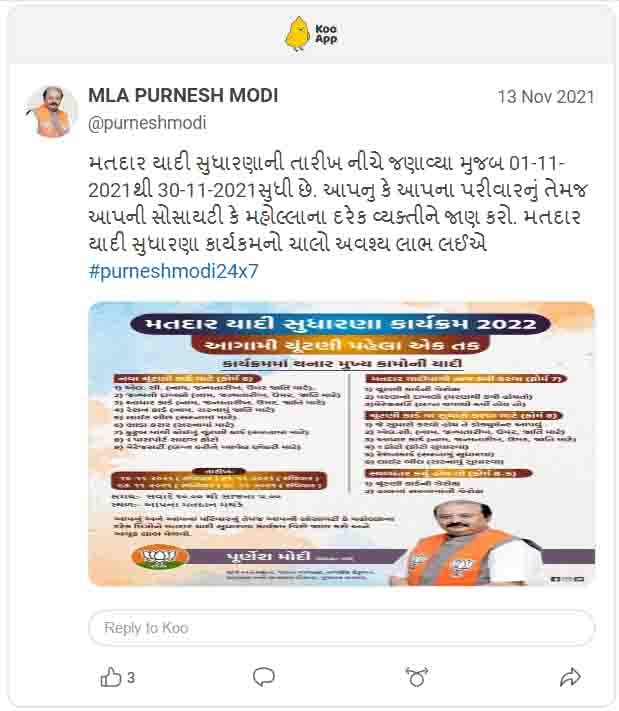Viewport: 619px width, 711px height.
Task: Open the voter list poster image
Action: click(341, 444)
